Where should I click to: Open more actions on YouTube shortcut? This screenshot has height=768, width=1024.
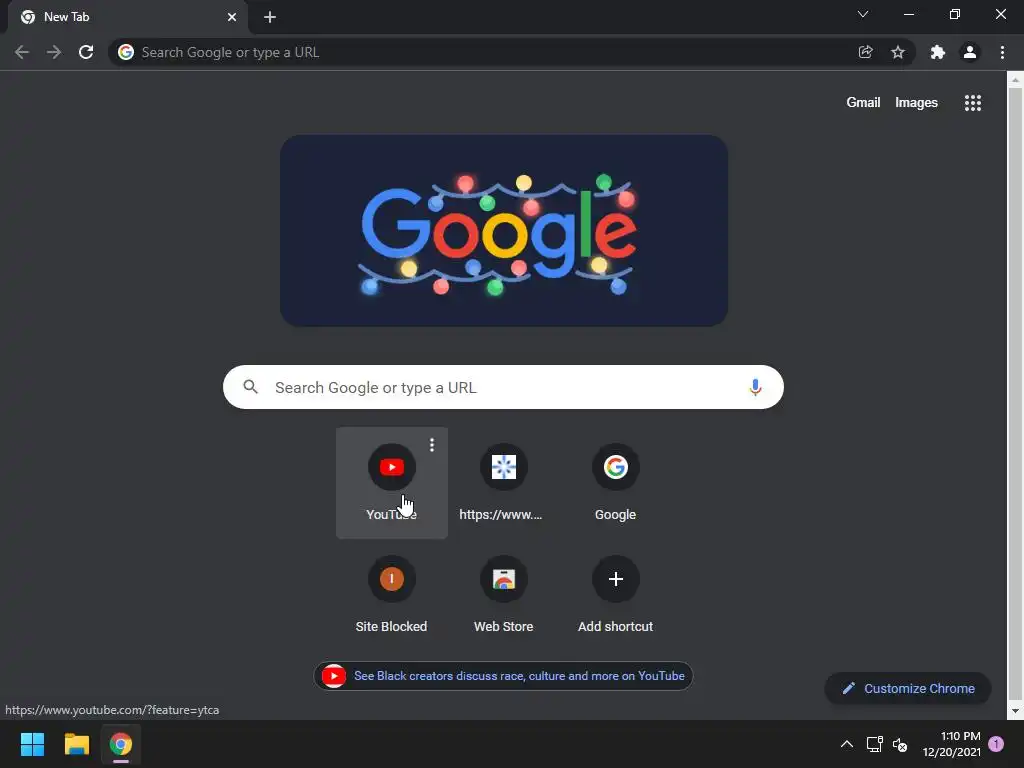coord(432,445)
